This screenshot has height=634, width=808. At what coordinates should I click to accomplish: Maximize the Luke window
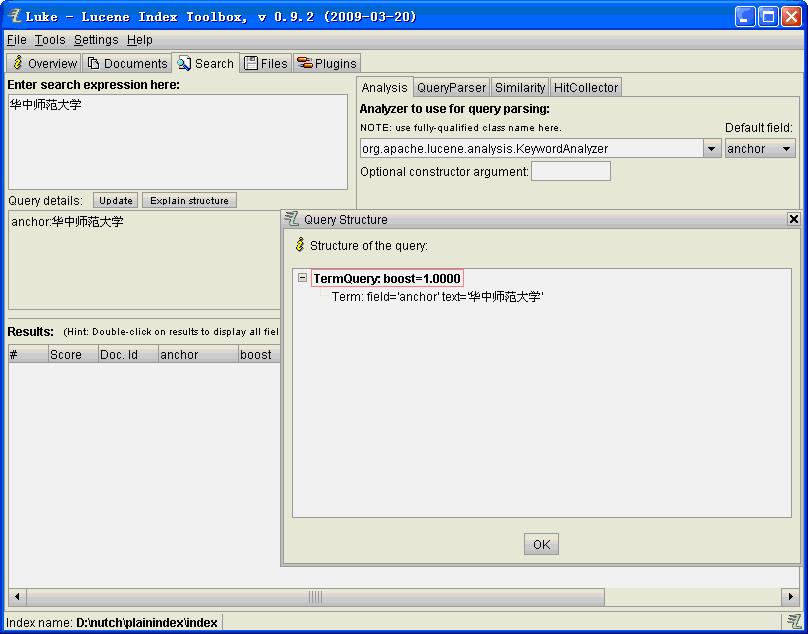coord(768,16)
